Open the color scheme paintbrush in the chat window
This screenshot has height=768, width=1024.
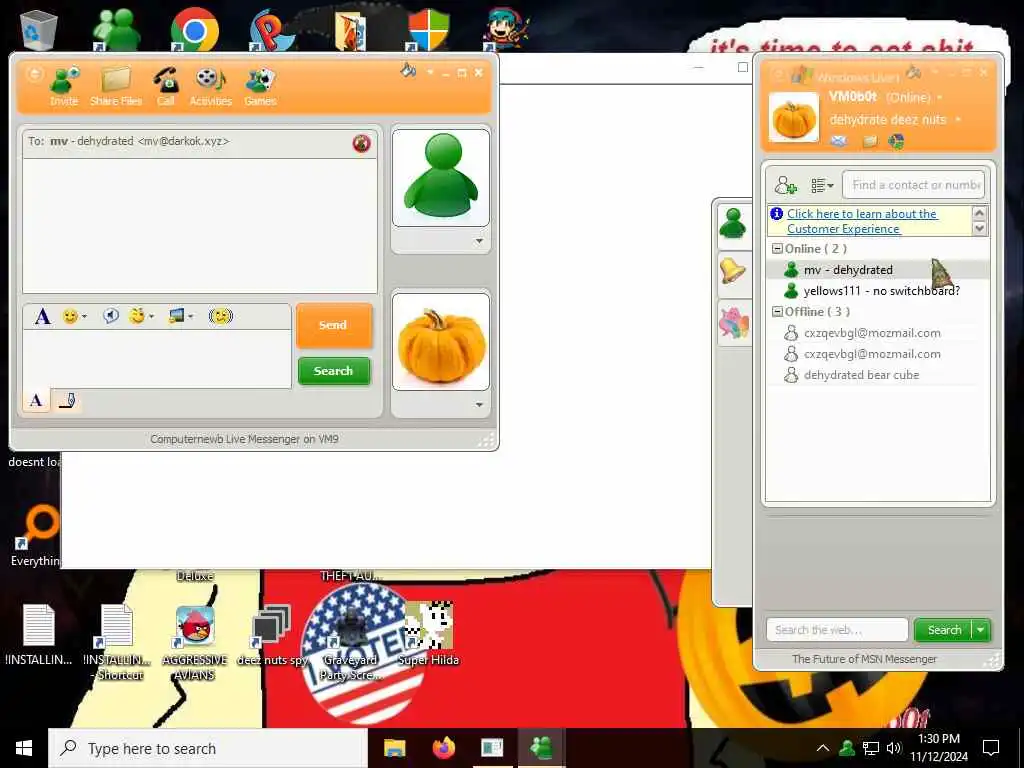point(408,70)
